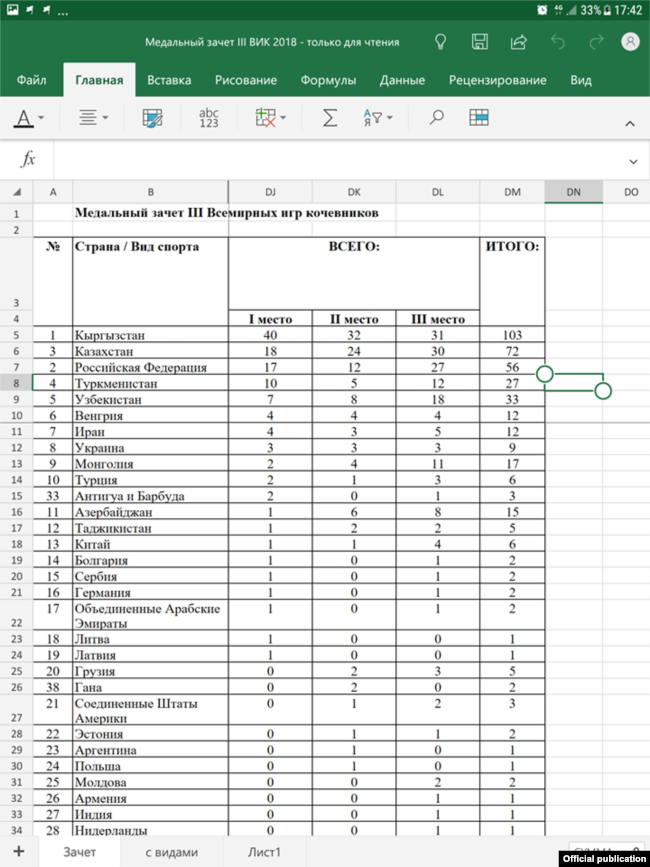Open the insert/delete cells icon

tap(265, 118)
